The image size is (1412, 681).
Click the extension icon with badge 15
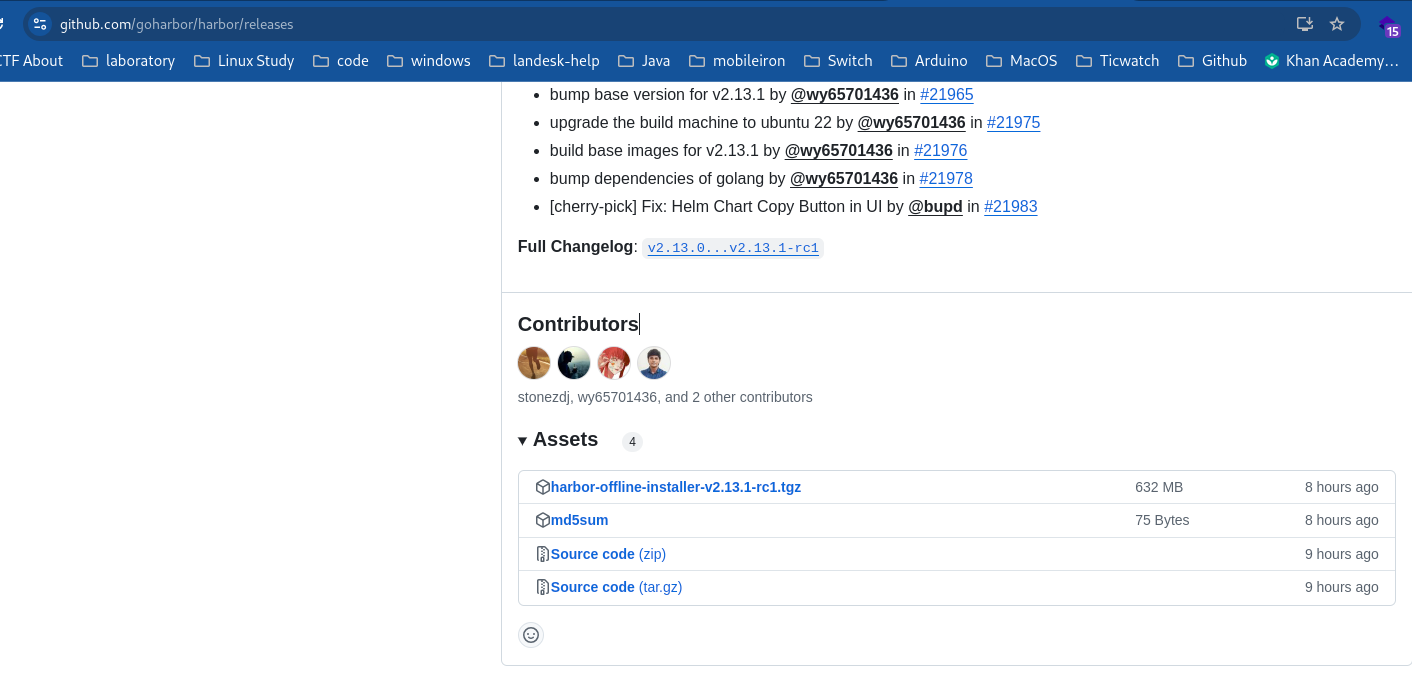[x=1388, y=26]
